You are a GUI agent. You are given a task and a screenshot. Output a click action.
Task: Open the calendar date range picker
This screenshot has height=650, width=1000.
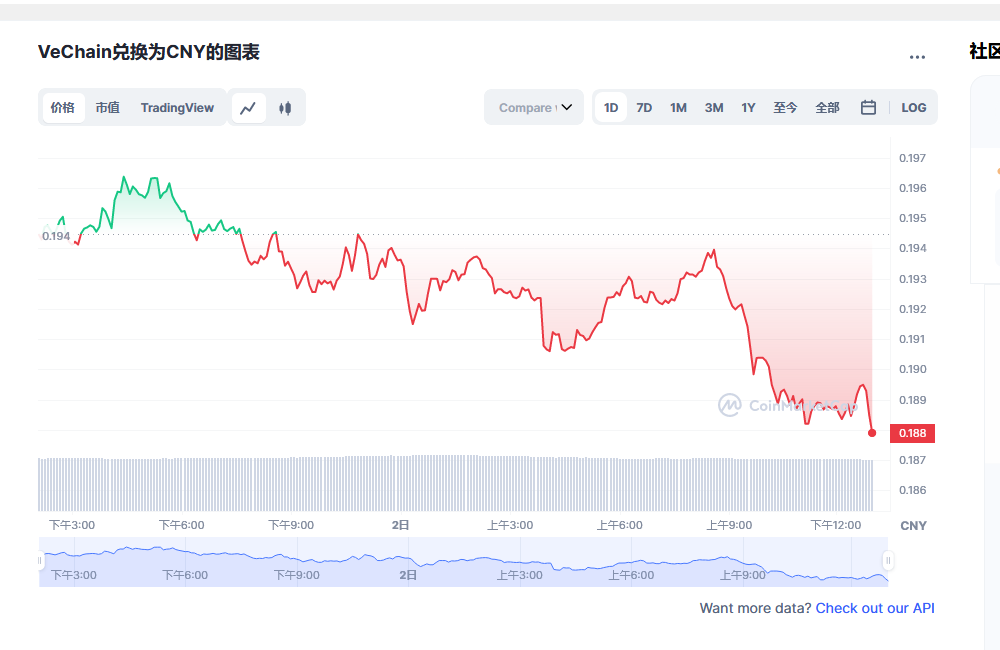(868, 108)
